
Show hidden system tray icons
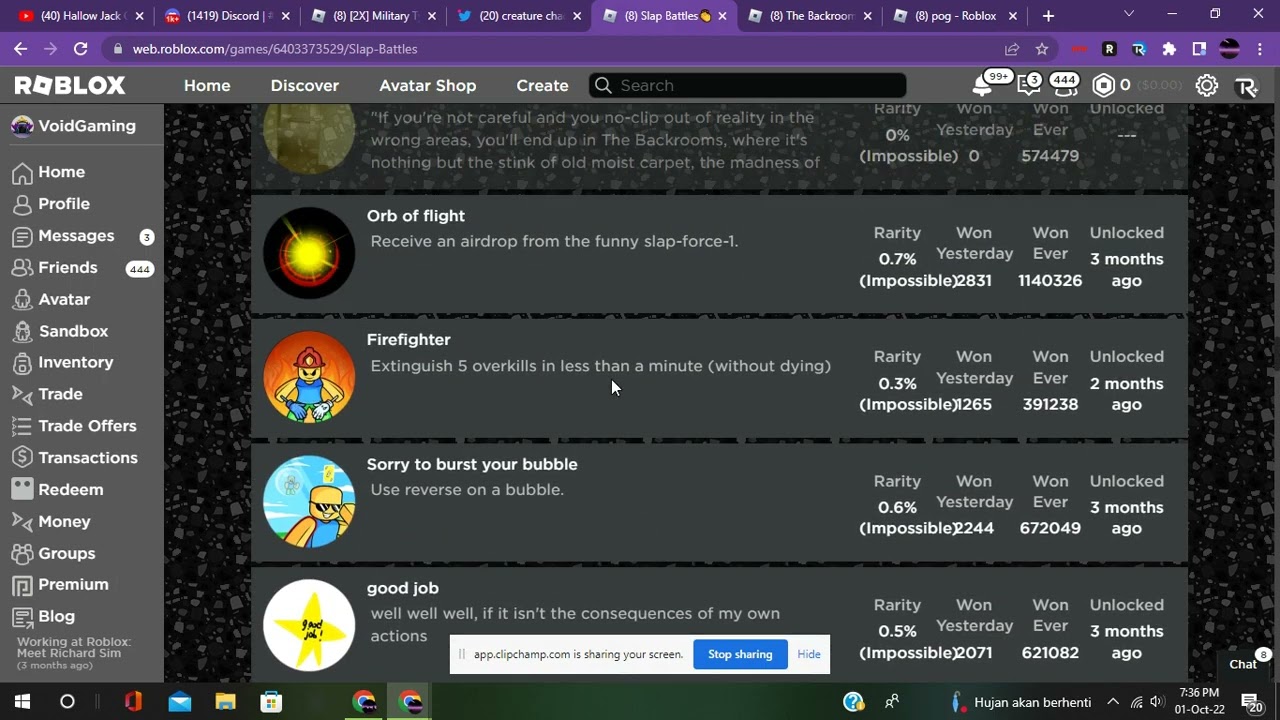pyautogui.click(x=1113, y=702)
